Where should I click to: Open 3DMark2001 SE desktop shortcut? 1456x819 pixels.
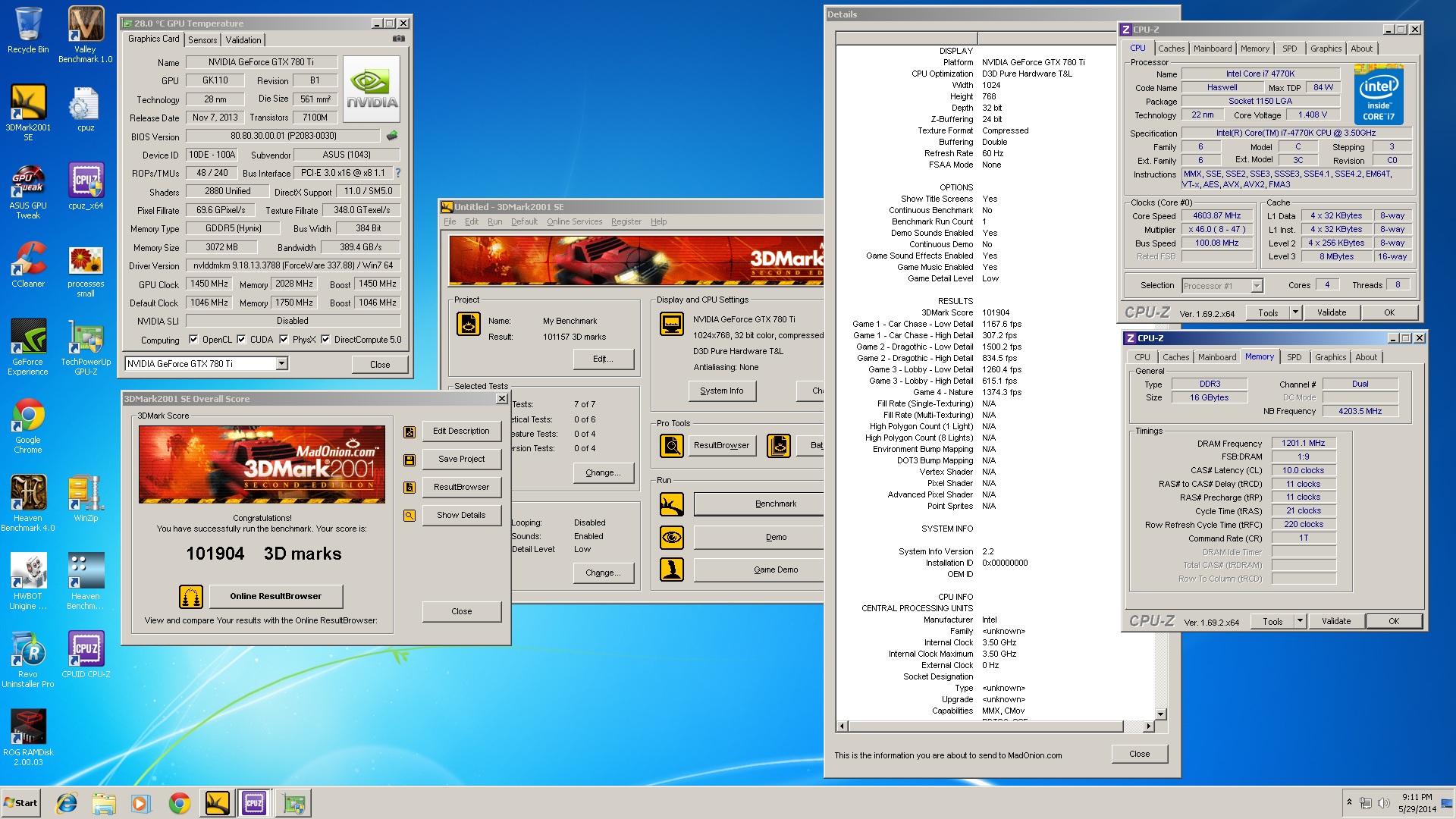(28, 112)
